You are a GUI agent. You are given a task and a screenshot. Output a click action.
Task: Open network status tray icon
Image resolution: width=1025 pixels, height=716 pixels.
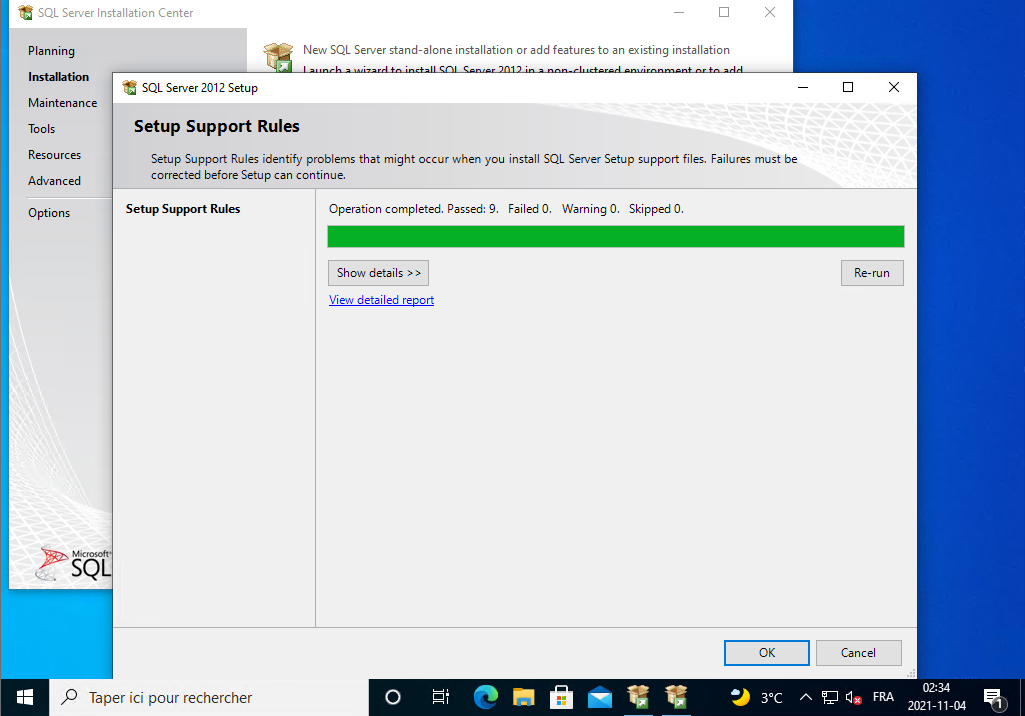coord(830,697)
